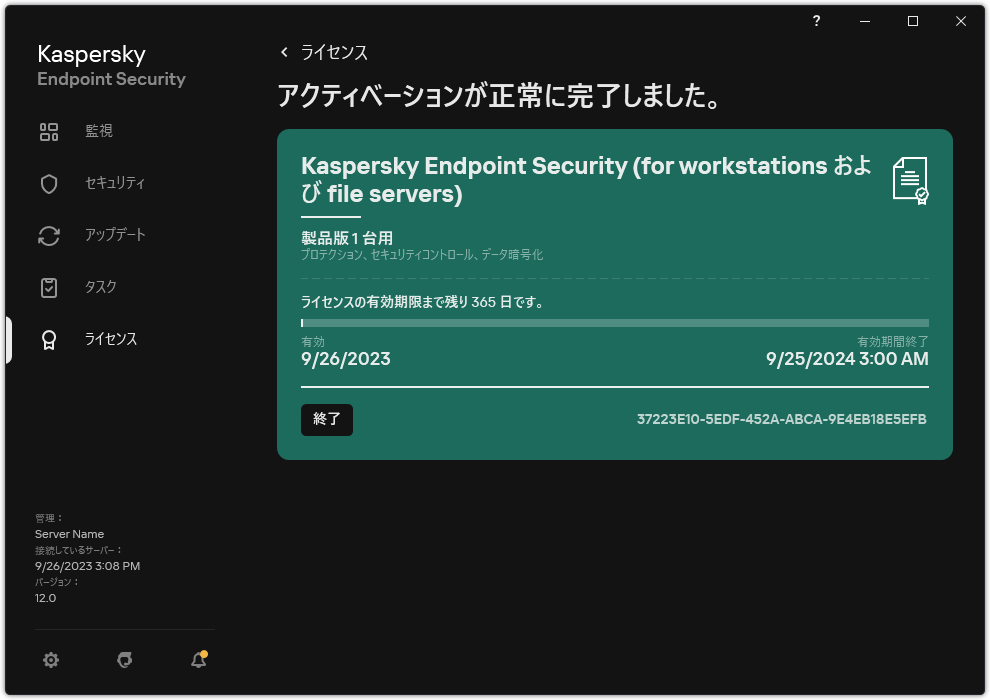Click the Server Name management info
The image size is (990, 700).
(x=71, y=533)
